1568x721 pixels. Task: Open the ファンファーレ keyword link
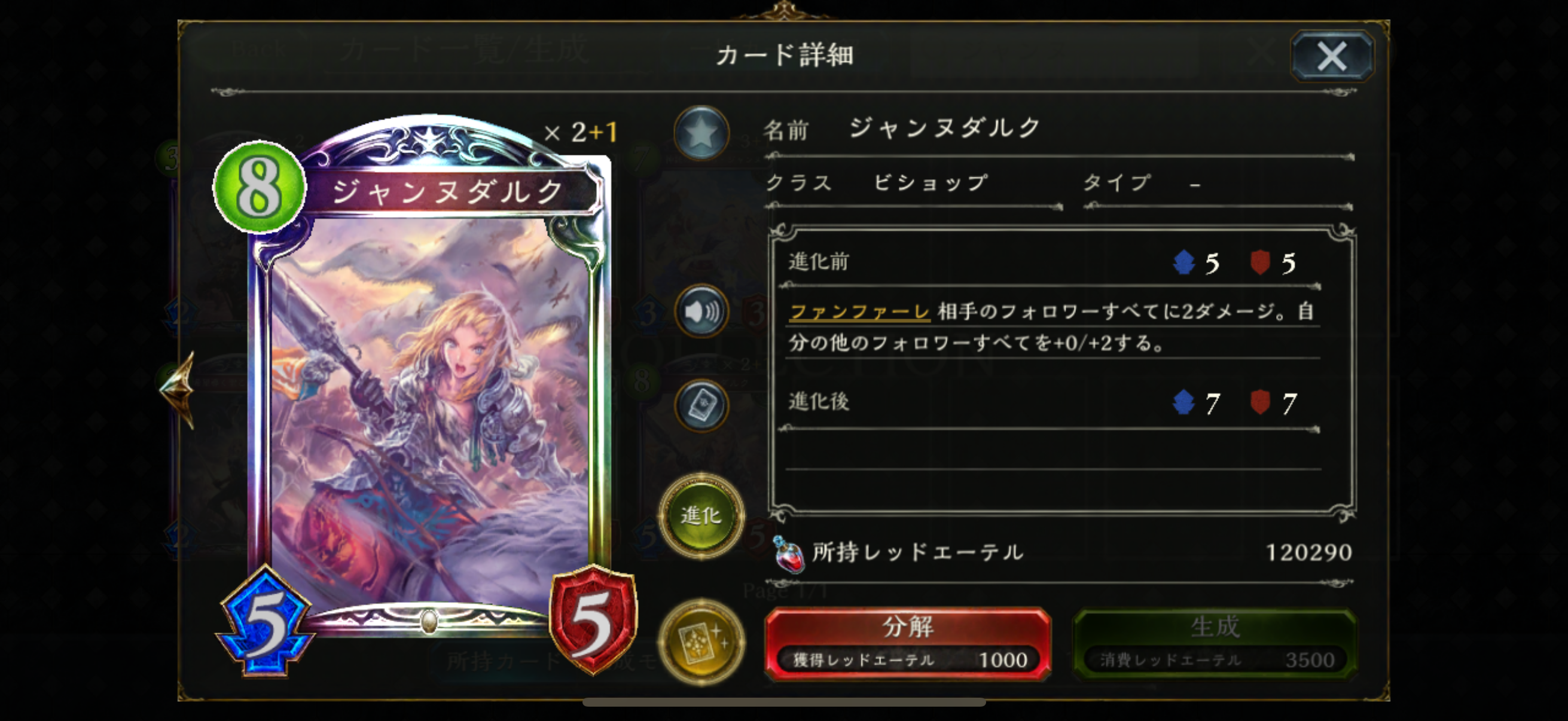click(x=859, y=311)
